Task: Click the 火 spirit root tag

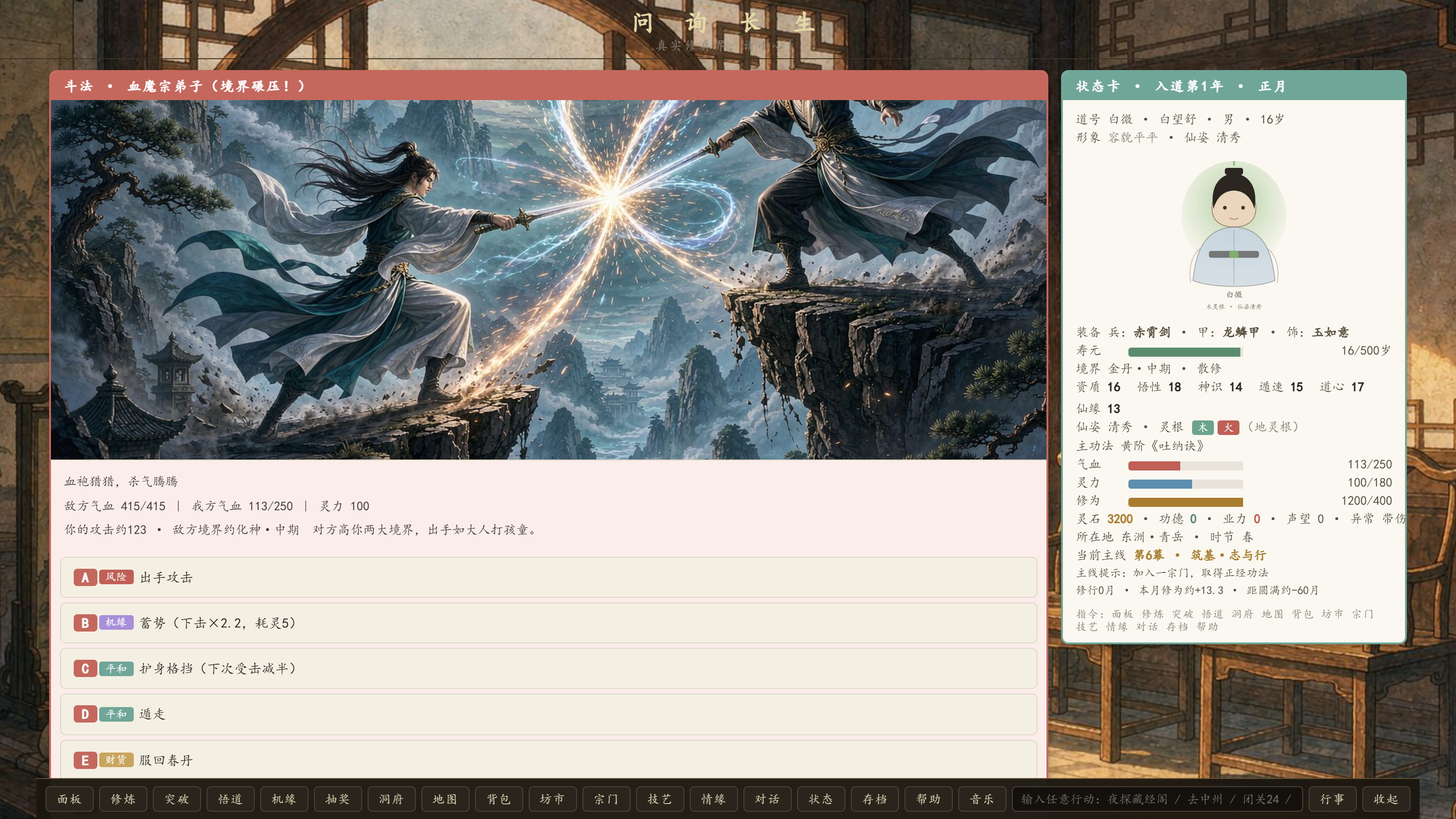Action: pos(1228,427)
